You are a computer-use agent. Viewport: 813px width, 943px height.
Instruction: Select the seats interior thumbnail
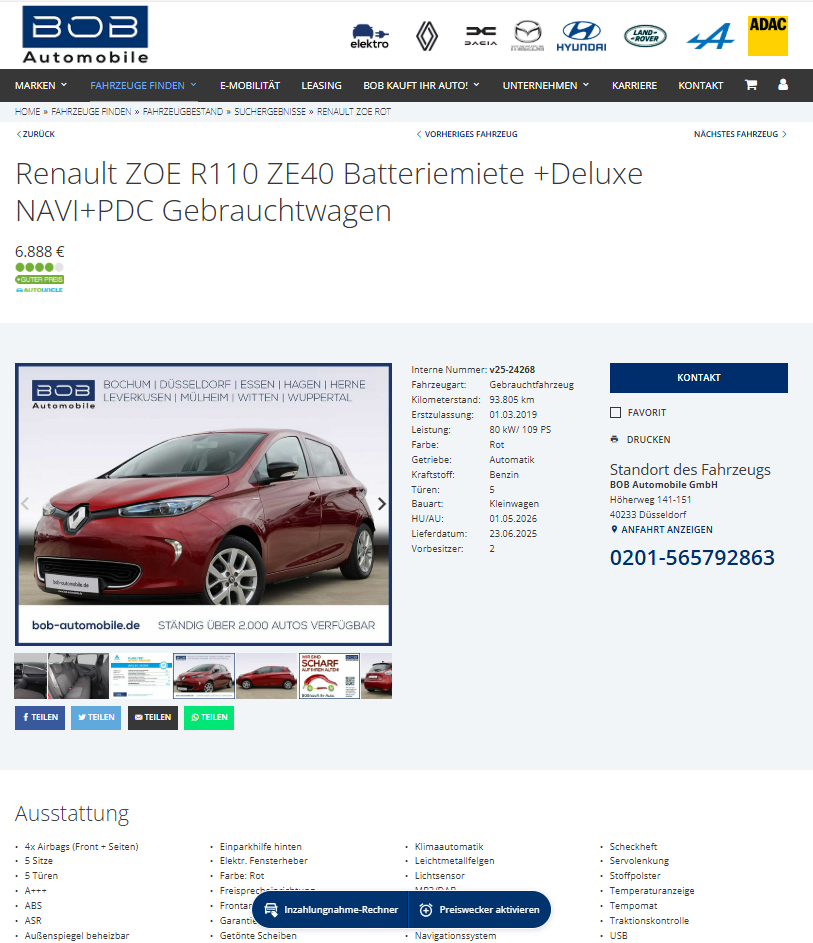[x=78, y=676]
